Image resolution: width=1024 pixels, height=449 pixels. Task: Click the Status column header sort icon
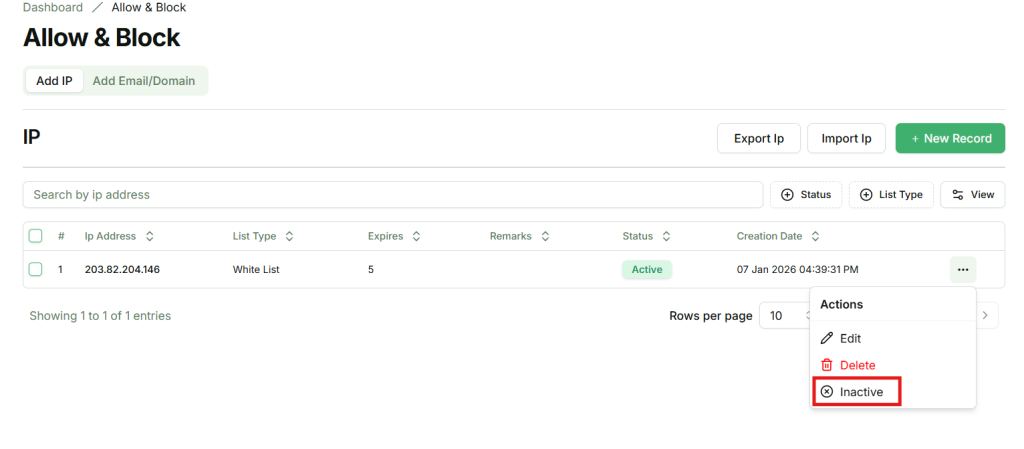click(x=666, y=237)
